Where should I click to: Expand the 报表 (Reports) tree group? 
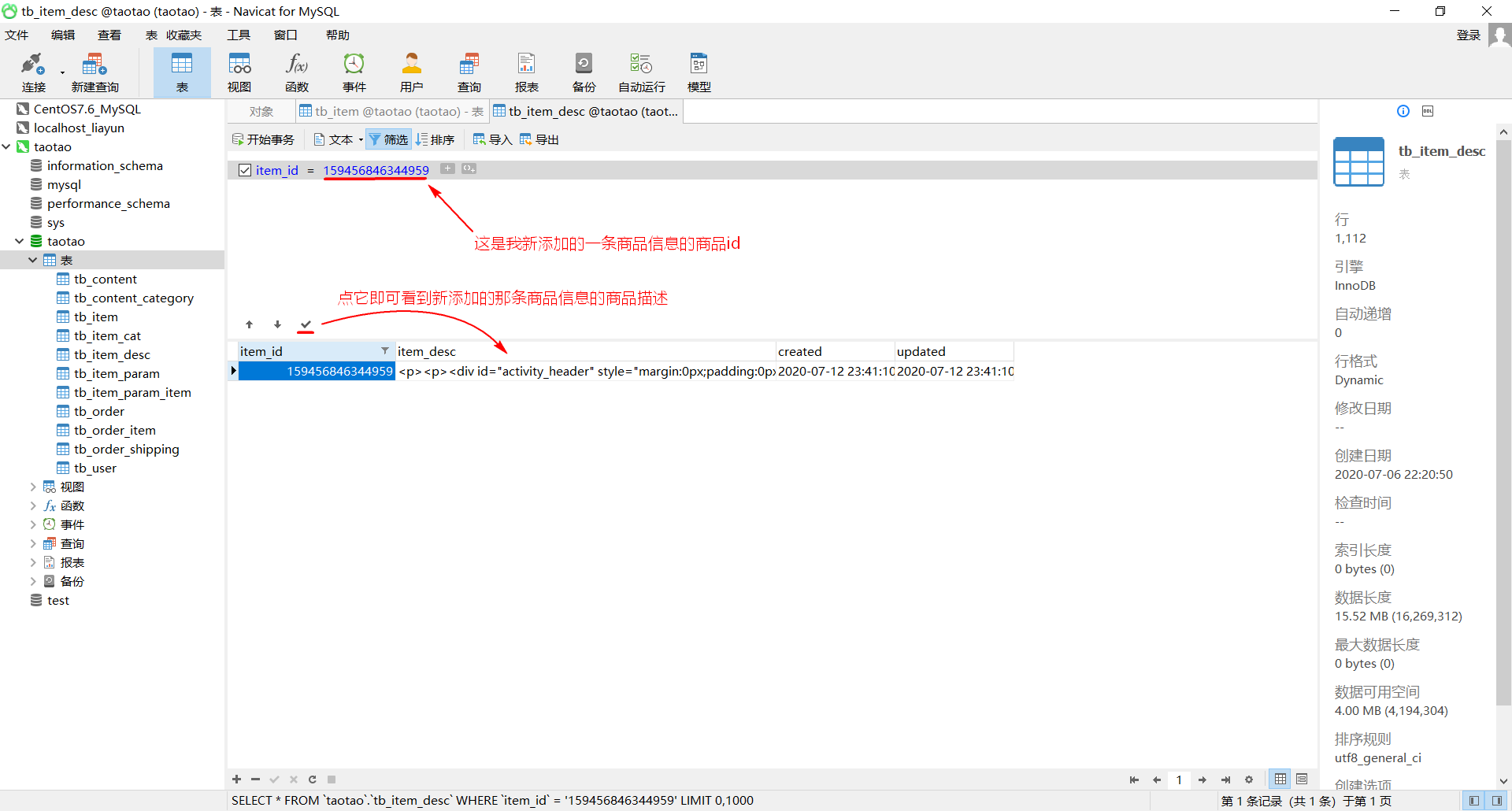pyautogui.click(x=33, y=562)
